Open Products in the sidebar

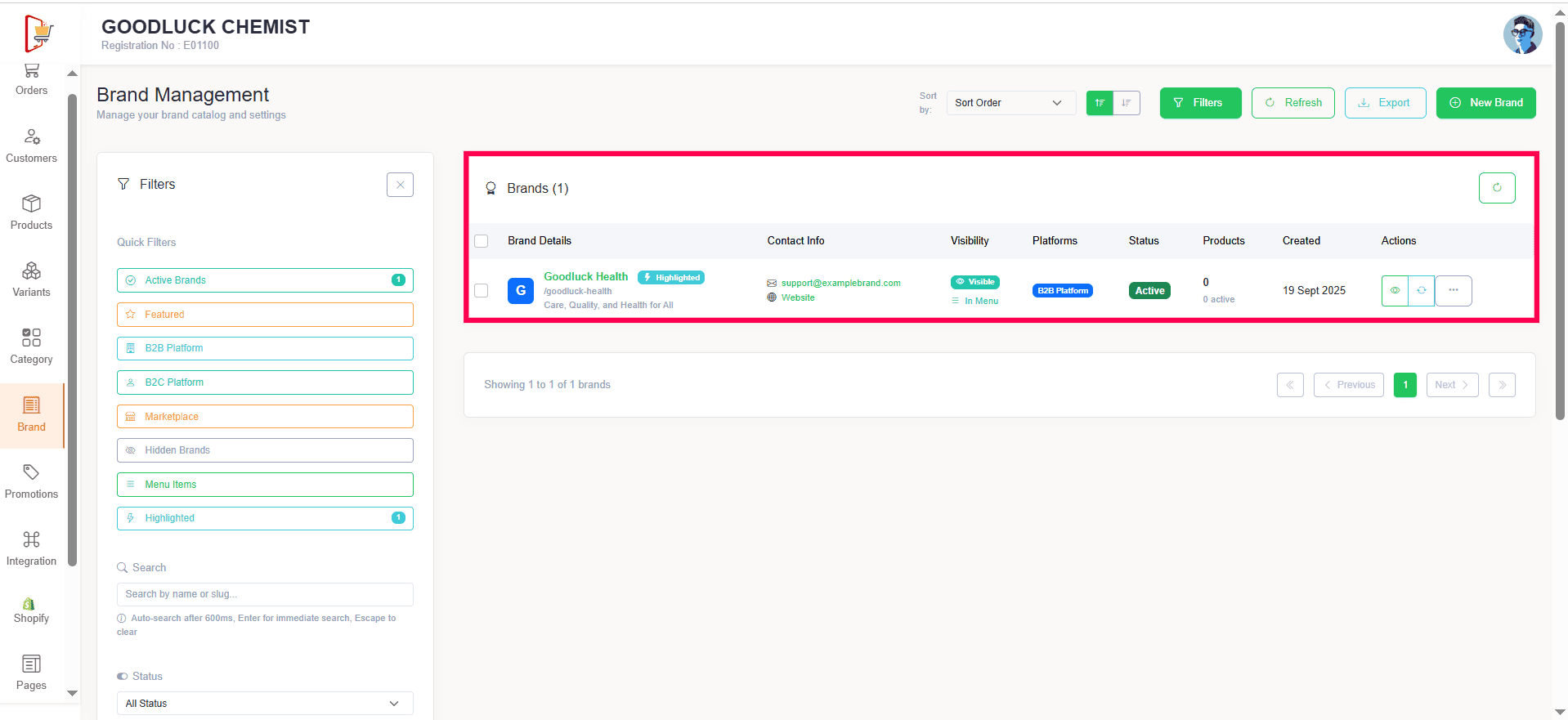click(31, 212)
